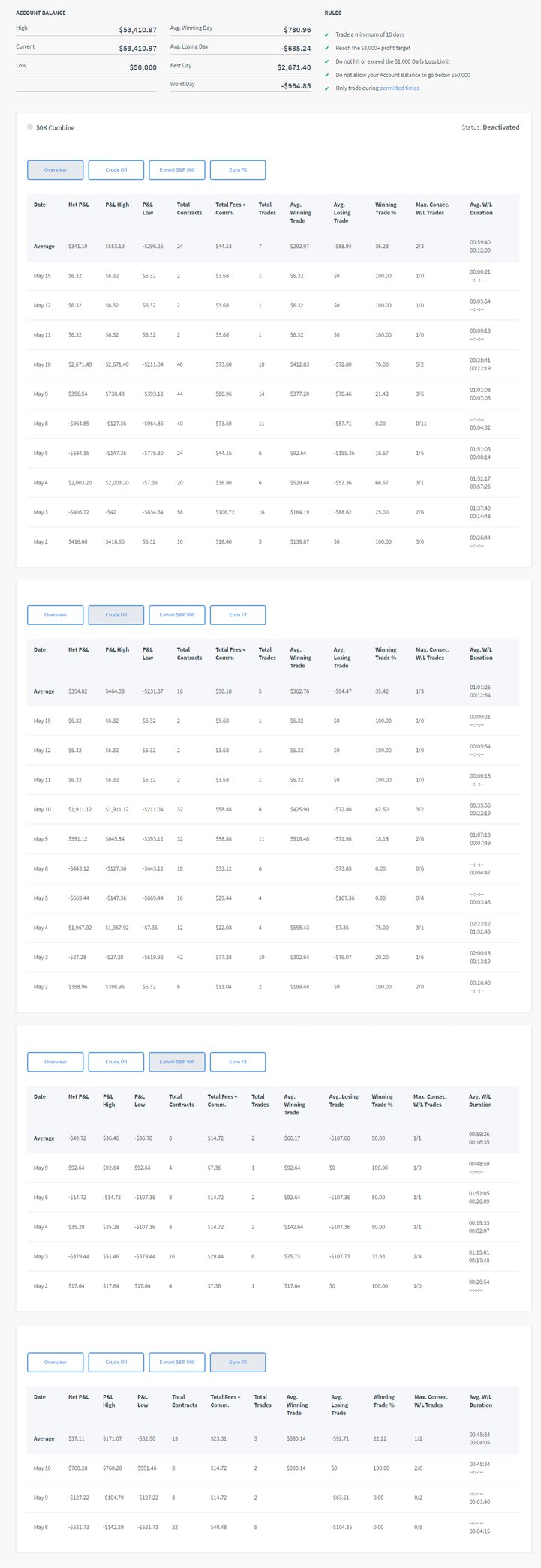541x1568 pixels.
Task: Click the highlighted Overview tab in the 50K Combine panel
Action: tap(55, 170)
